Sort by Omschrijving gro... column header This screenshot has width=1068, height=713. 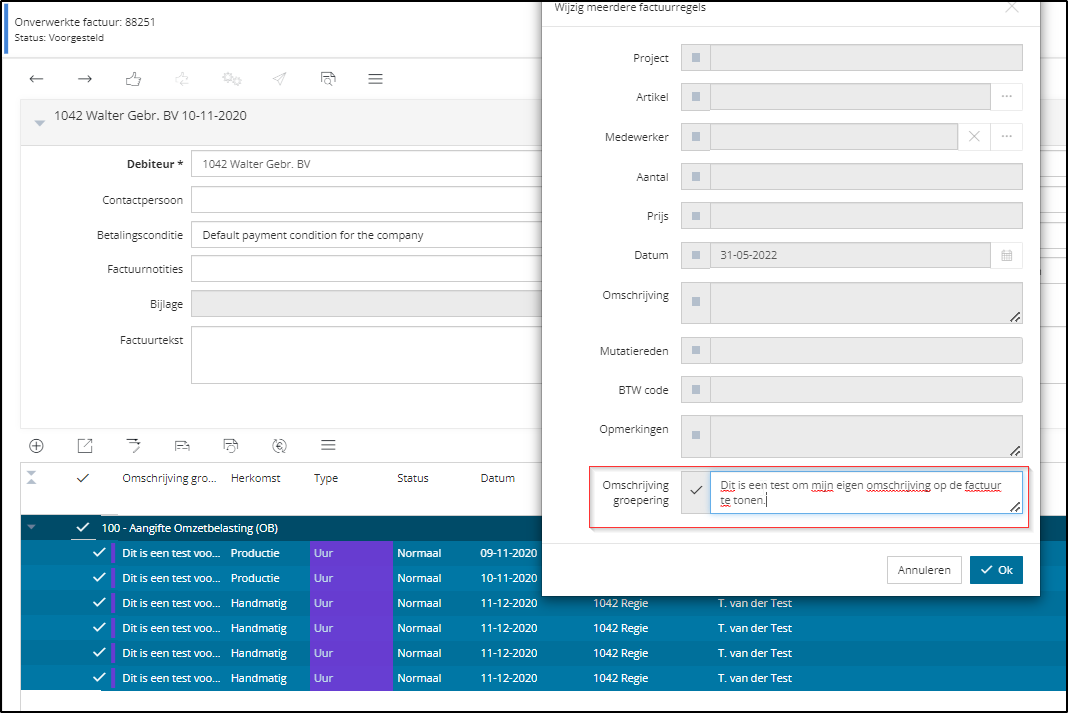click(169, 478)
